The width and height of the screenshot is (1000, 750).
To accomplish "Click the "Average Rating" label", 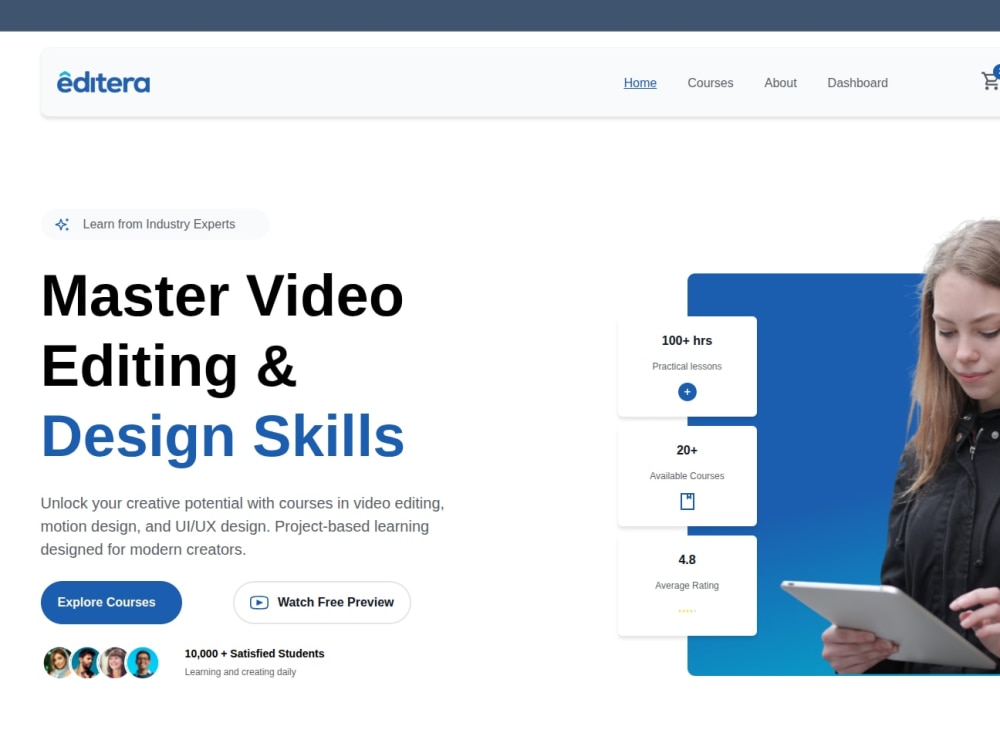I will (687, 585).
